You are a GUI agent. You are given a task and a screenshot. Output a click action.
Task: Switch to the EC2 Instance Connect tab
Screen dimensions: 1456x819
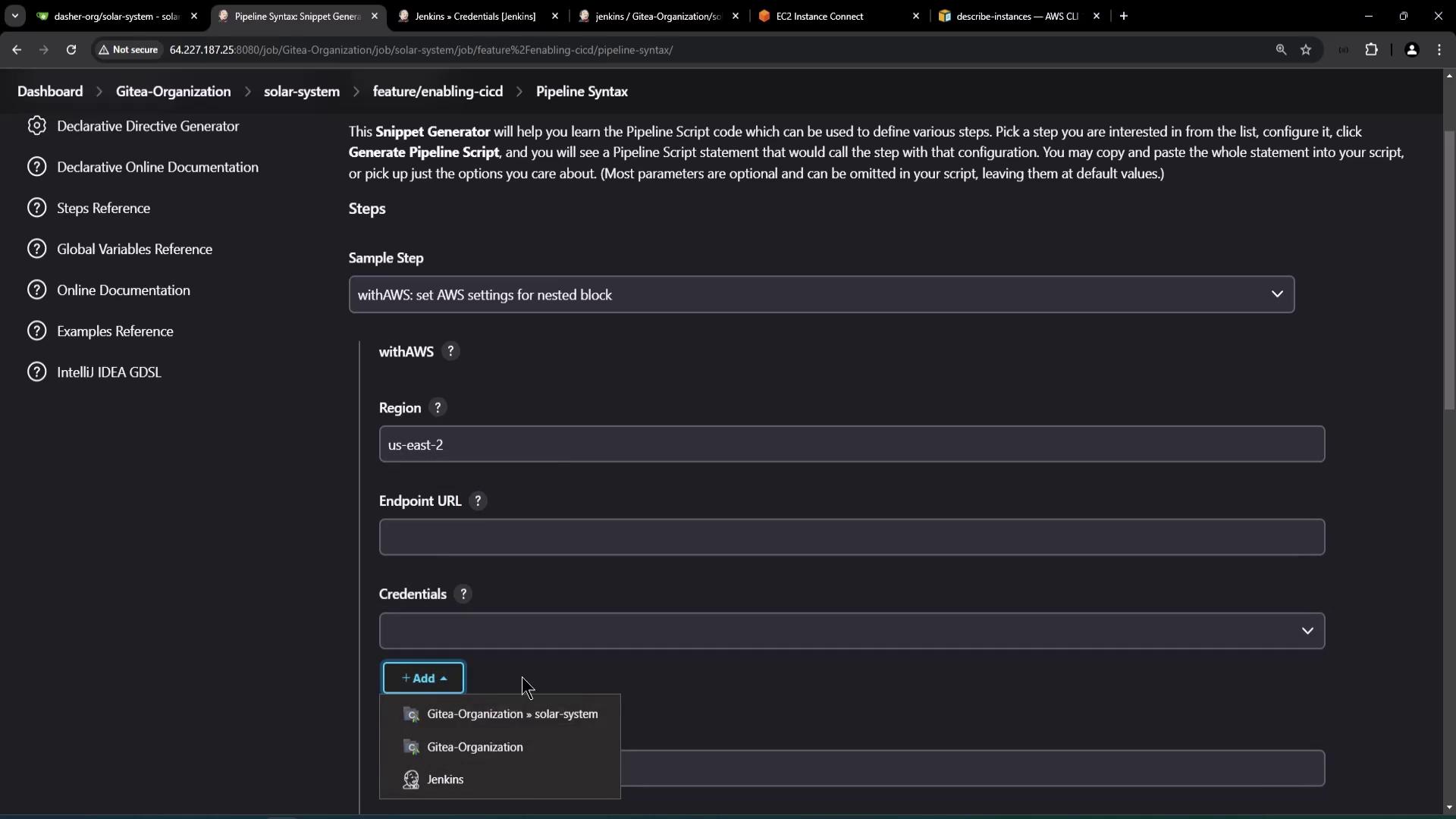[820, 16]
